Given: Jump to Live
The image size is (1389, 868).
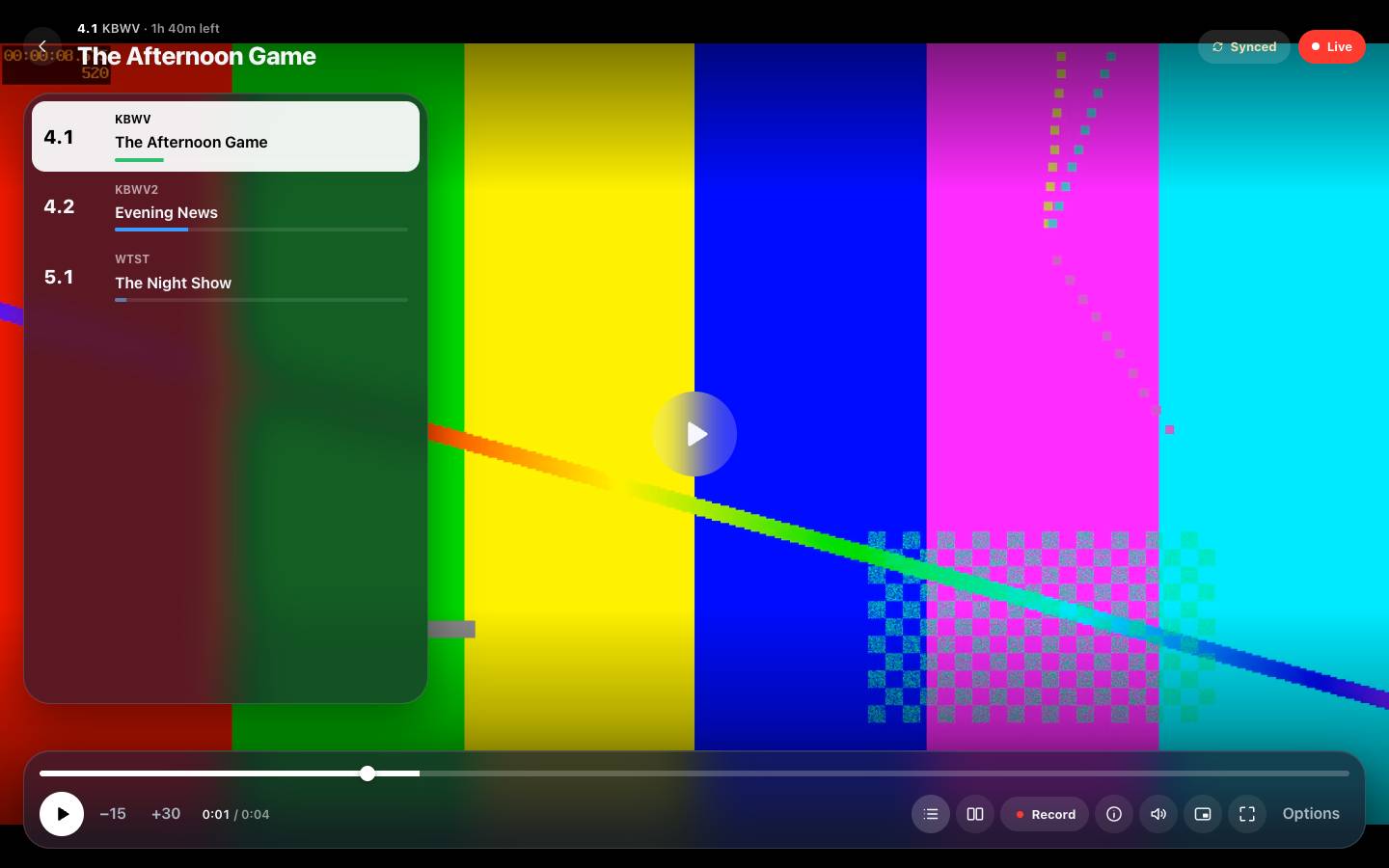Looking at the screenshot, I should [x=1332, y=46].
